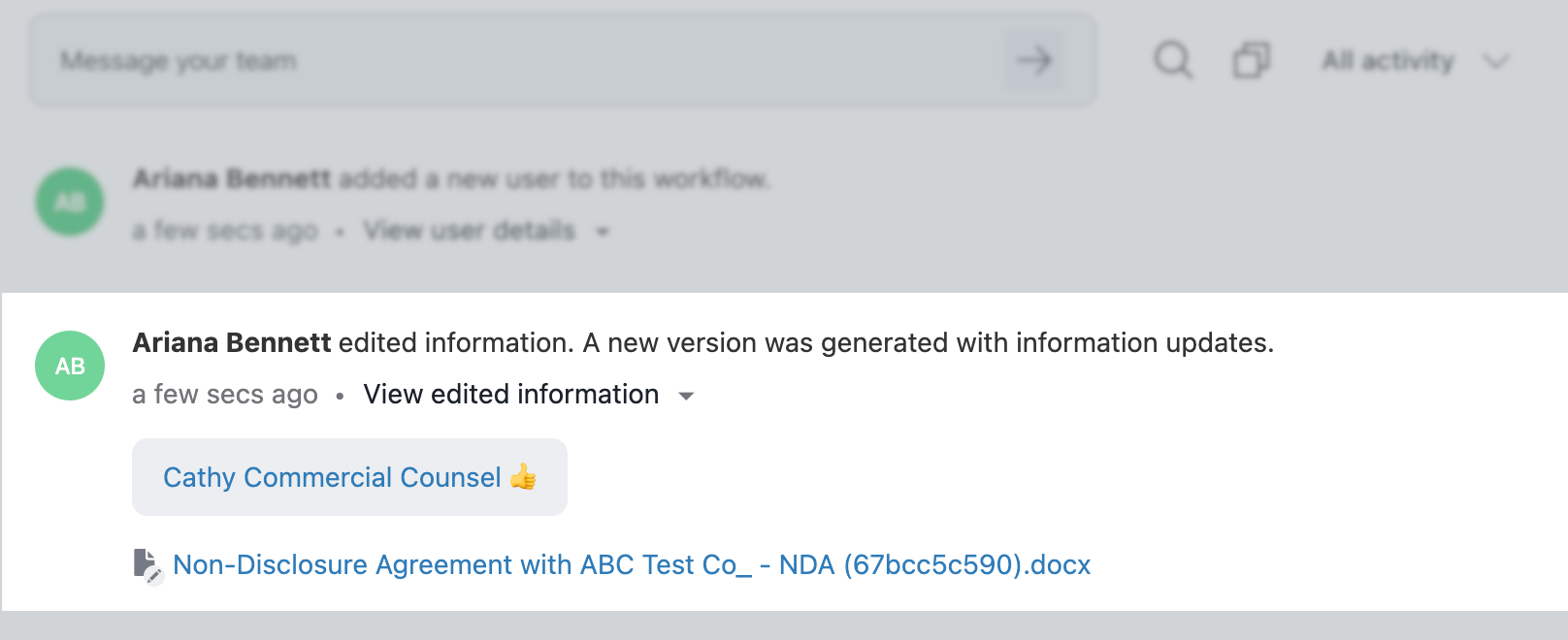
Task: Click the send arrow button in message box
Action: point(1034,60)
